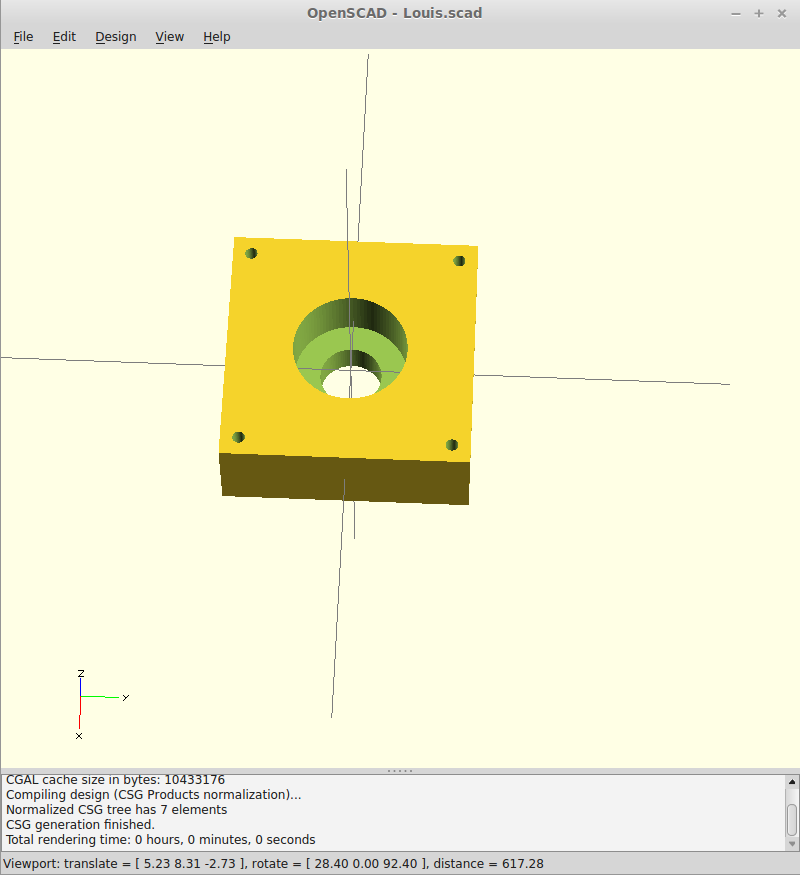Maximize the OpenSCAD window
This screenshot has width=800, height=875.
coord(759,13)
